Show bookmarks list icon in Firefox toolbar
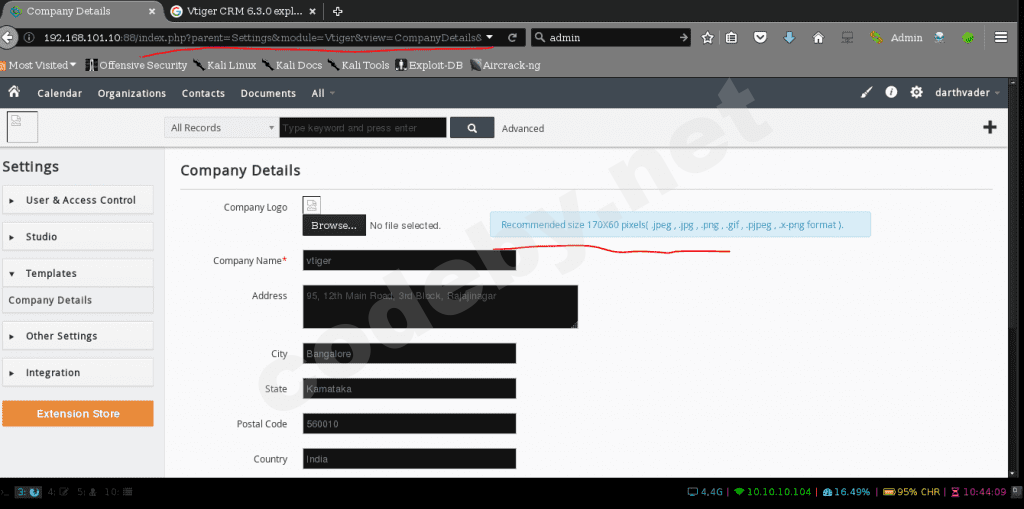1024x509 pixels. click(x=732, y=38)
